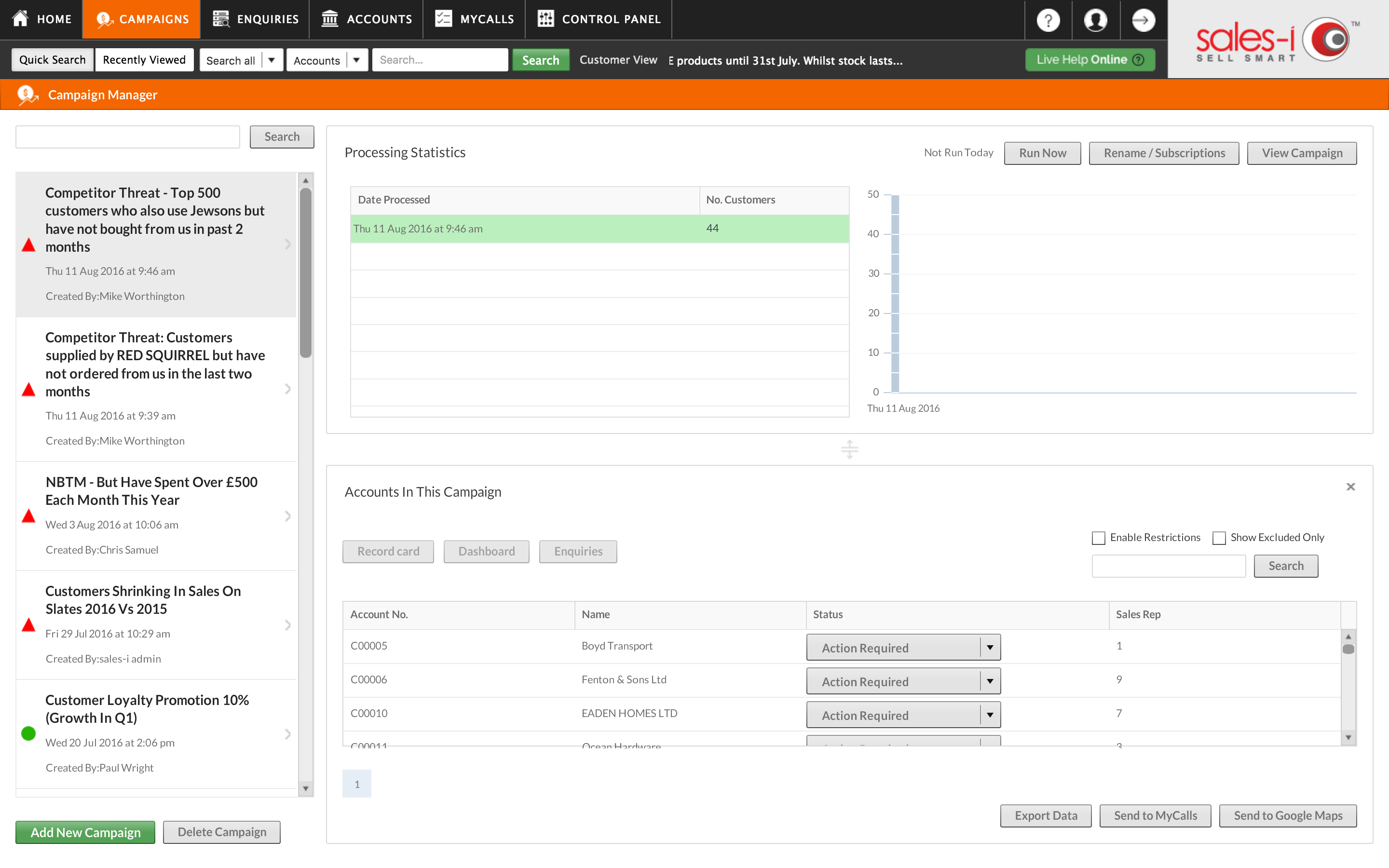Tick the Show Excluded Only checkbox
This screenshot has width=1389, height=868.
(x=1219, y=538)
